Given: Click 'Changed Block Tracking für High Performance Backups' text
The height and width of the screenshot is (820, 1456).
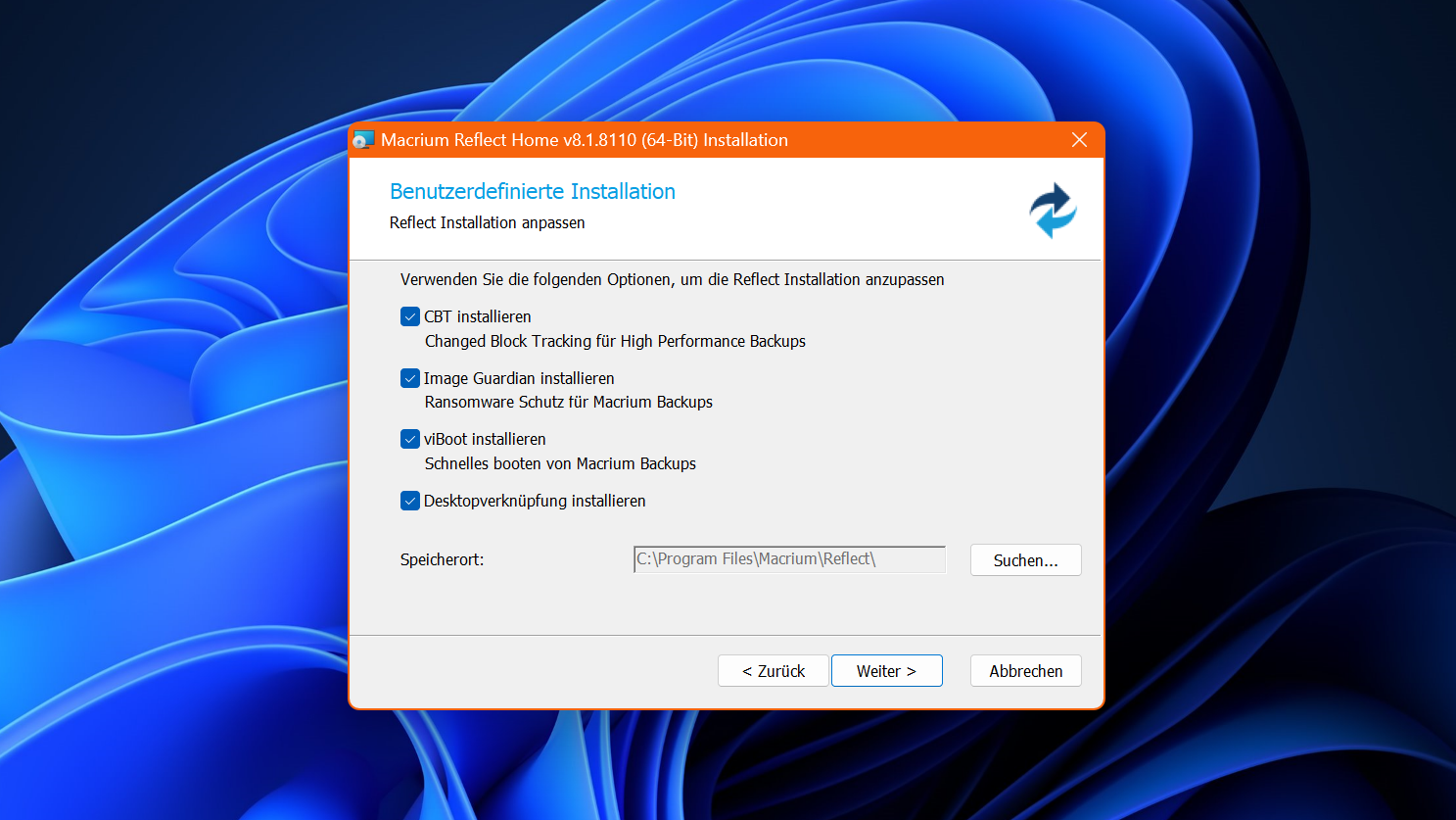Looking at the screenshot, I should click(615, 341).
